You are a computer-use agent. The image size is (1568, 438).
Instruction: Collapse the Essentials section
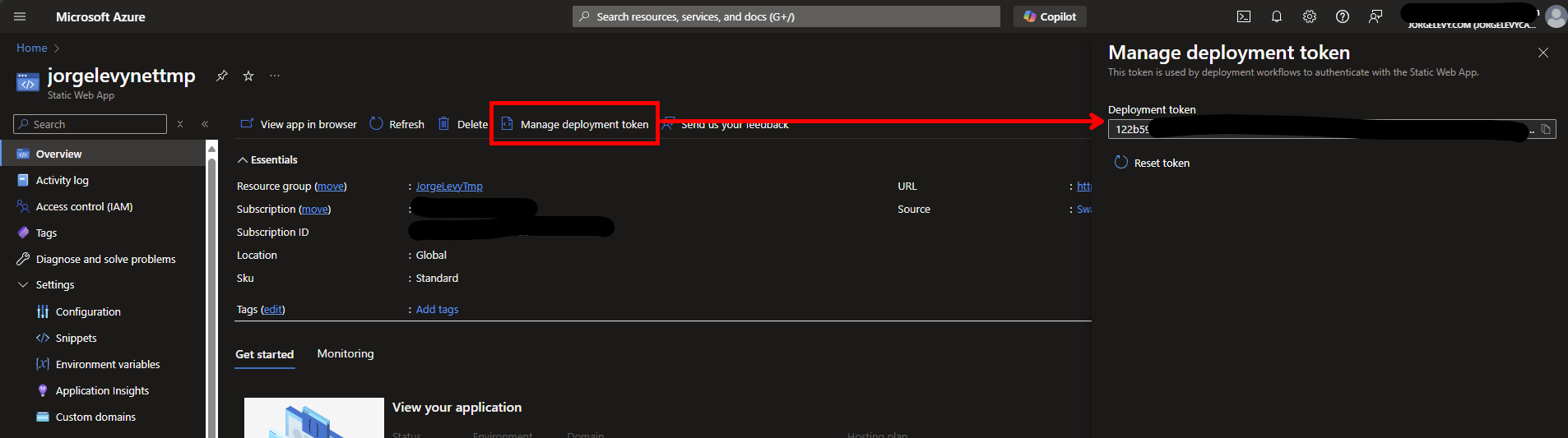(267, 159)
